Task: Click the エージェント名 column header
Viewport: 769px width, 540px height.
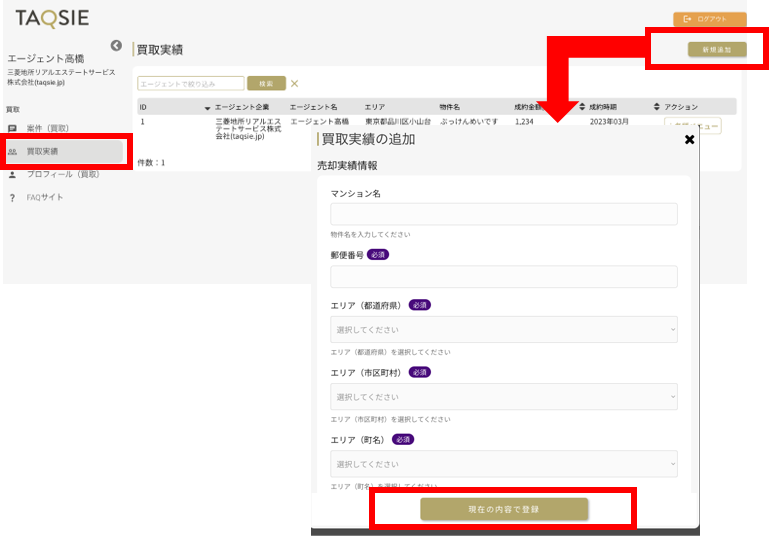Action: [313, 107]
